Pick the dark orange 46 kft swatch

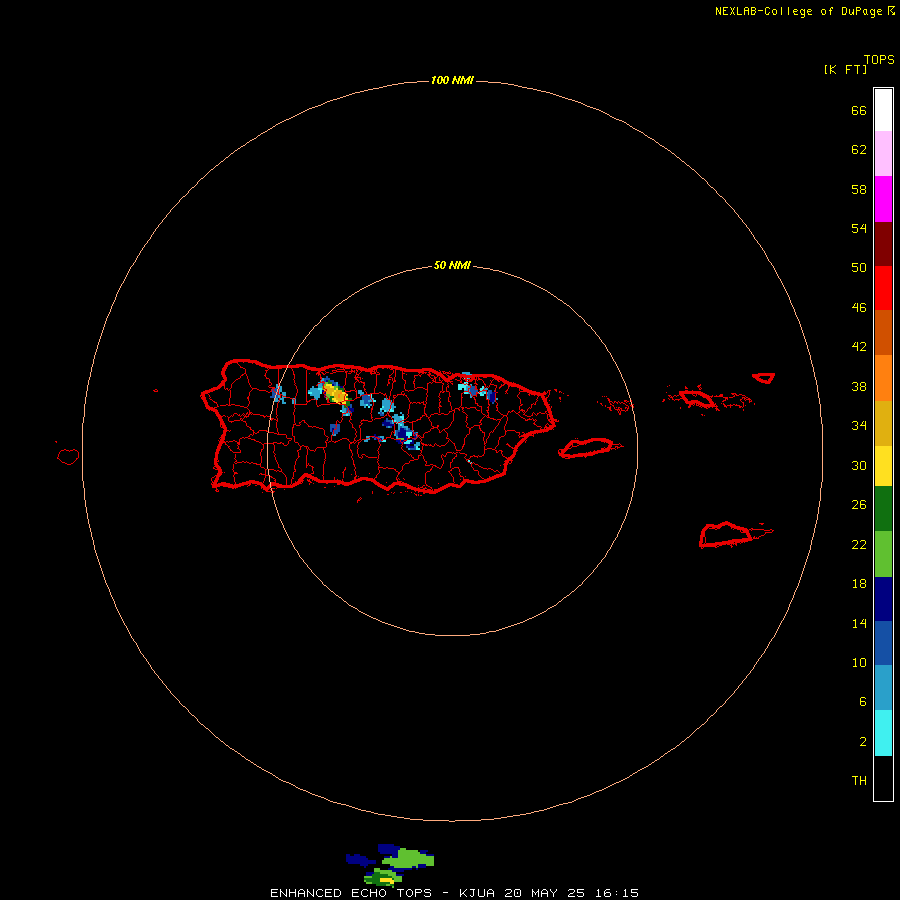883,332
